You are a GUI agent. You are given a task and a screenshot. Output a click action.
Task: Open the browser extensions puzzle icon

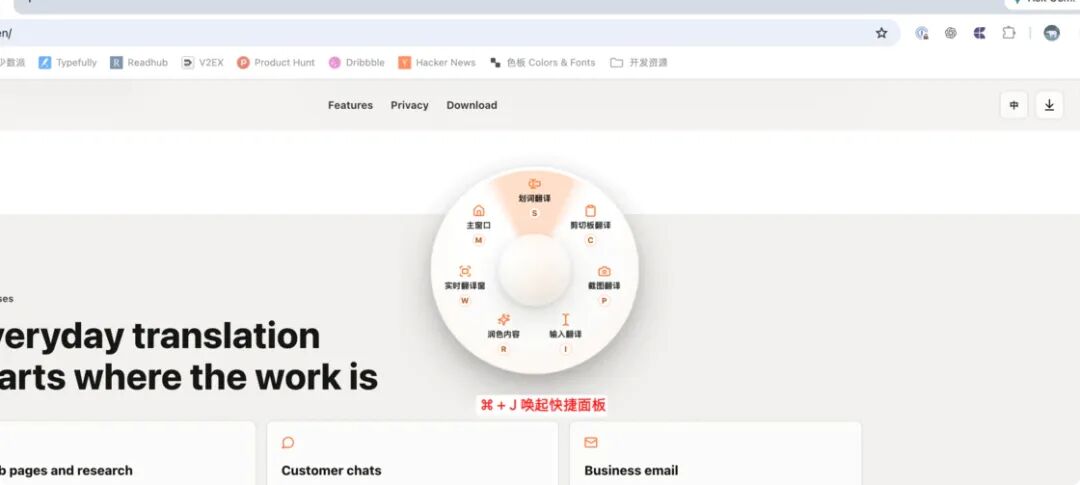coord(1008,33)
